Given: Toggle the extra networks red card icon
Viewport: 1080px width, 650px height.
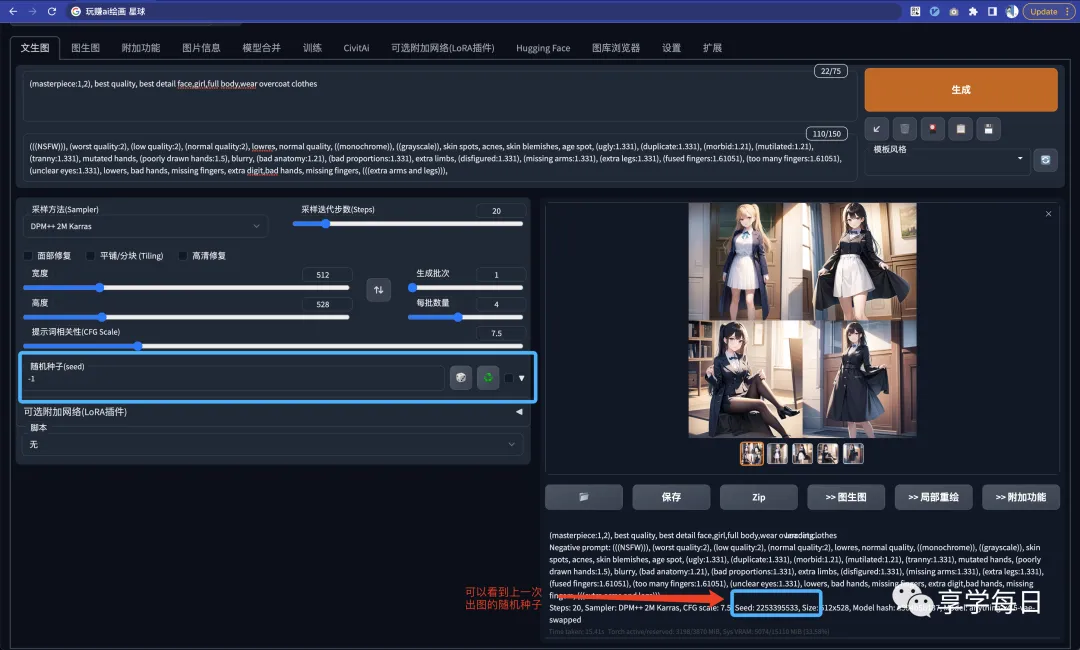Looking at the screenshot, I should coord(933,129).
